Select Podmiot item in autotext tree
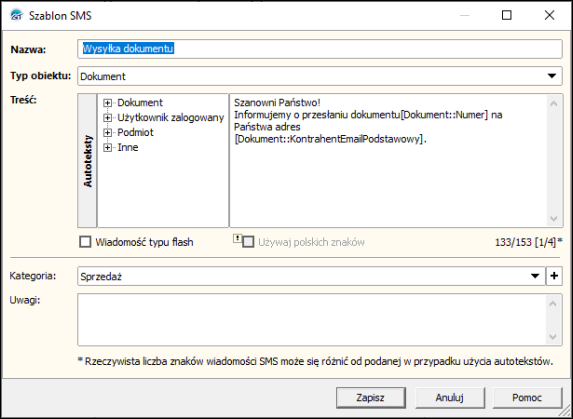This screenshot has width=573, height=419. 135,132
